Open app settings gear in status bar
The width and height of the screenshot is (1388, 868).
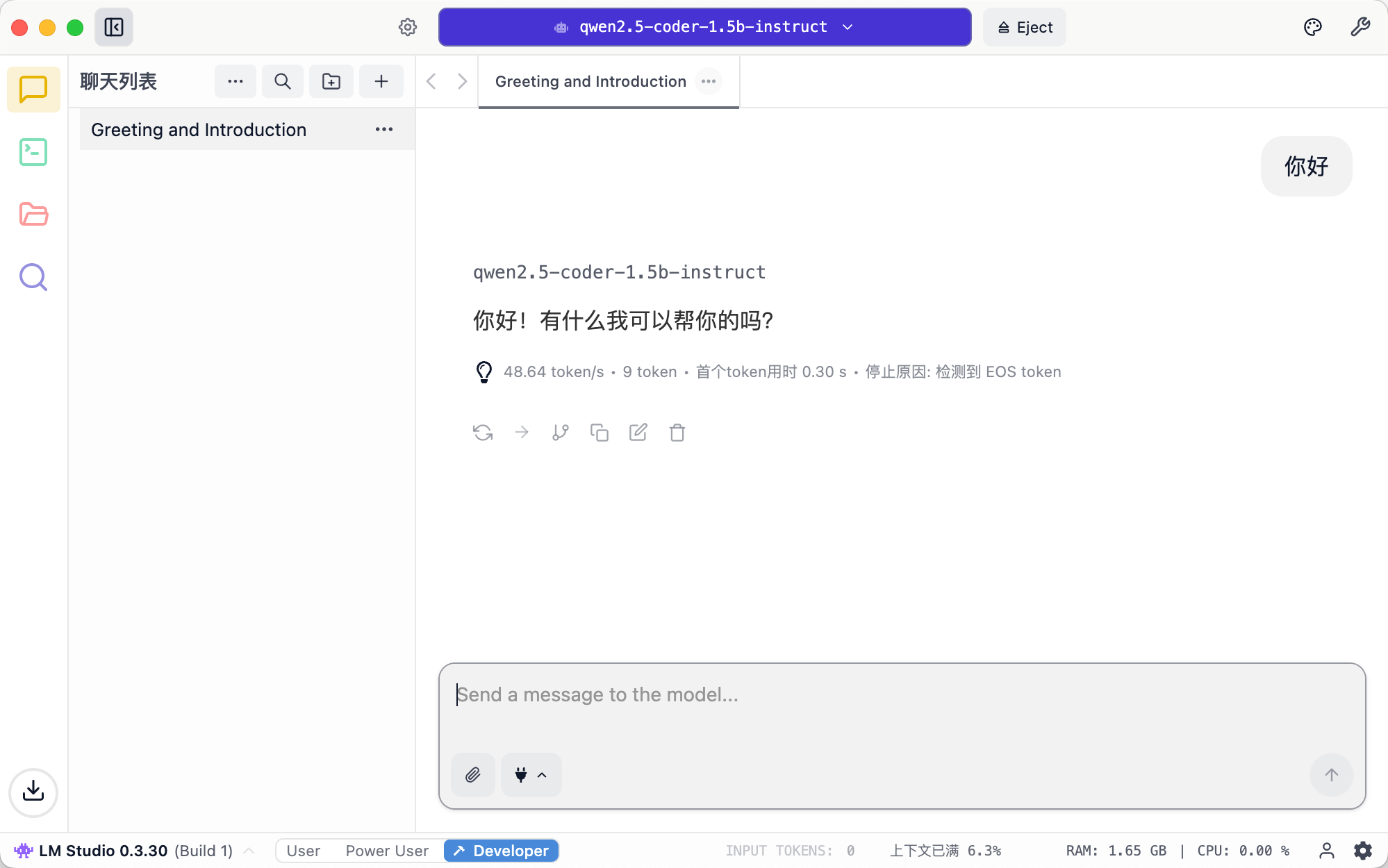pyautogui.click(x=1363, y=851)
